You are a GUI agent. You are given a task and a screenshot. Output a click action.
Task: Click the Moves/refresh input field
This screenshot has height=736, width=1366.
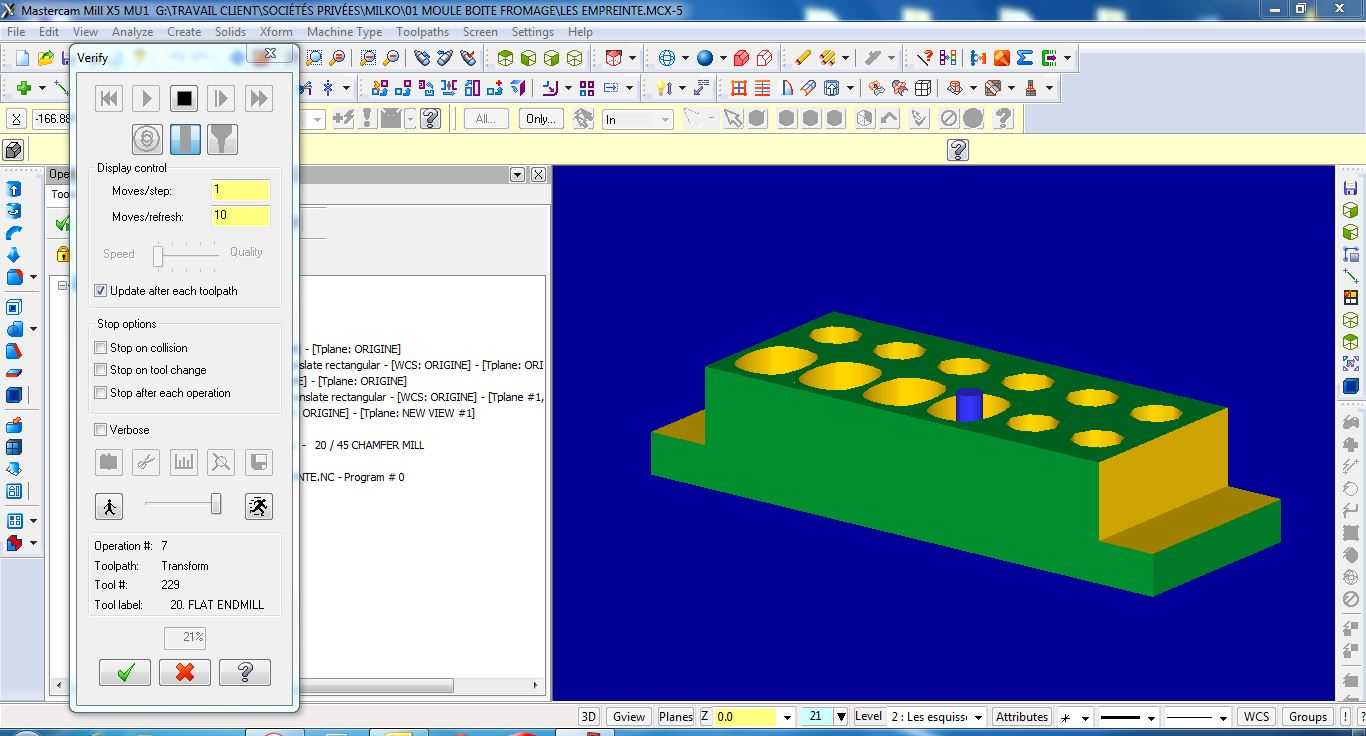pos(240,216)
